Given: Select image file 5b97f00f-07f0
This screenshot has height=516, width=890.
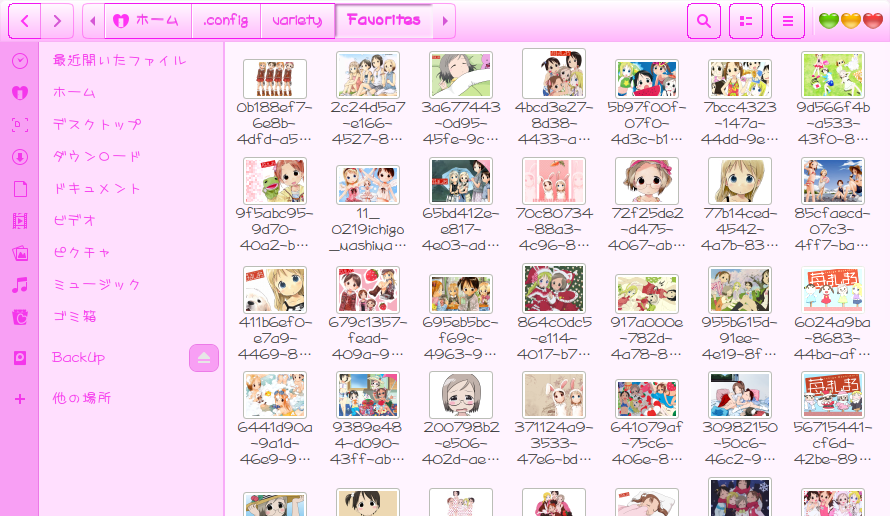Looking at the screenshot, I should point(647,79).
